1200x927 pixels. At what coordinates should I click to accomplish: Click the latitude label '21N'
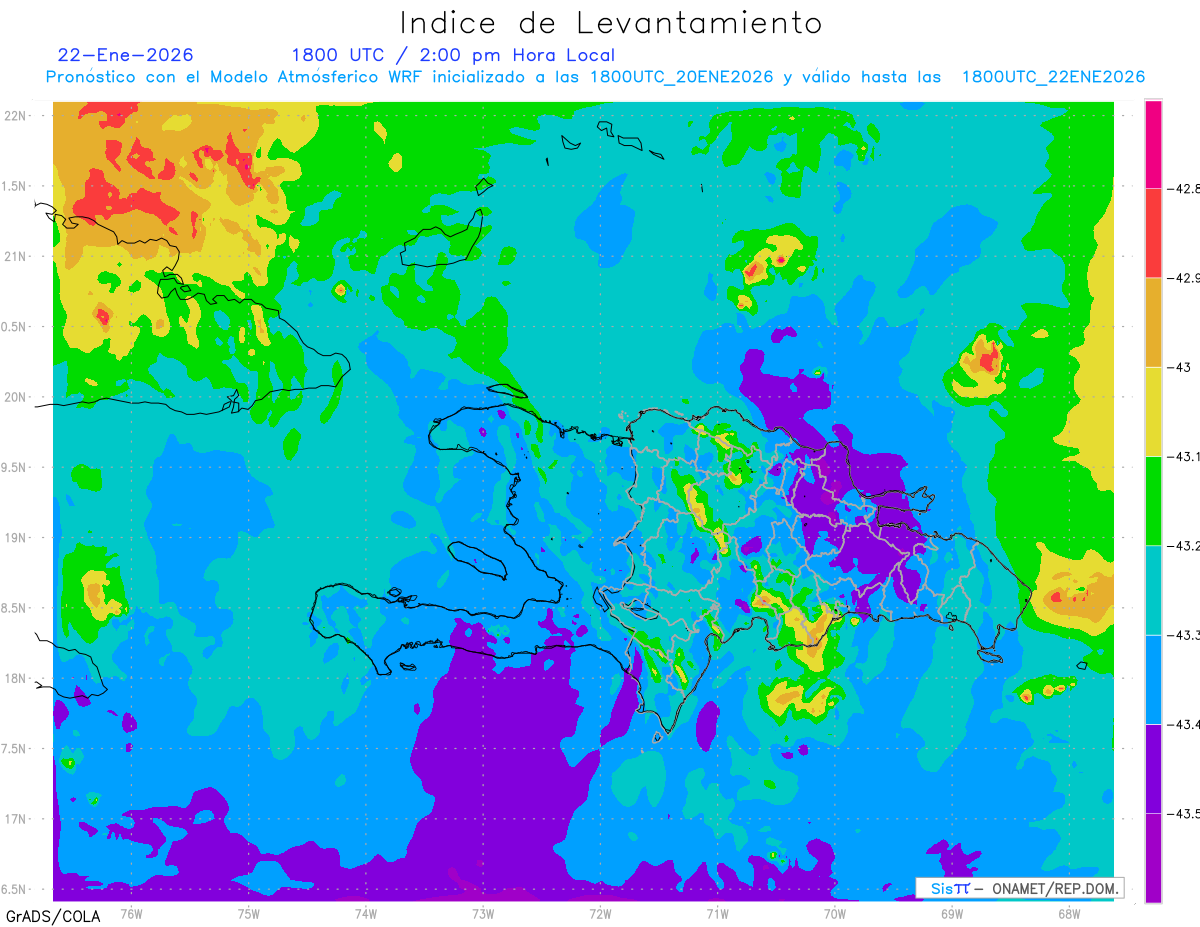point(17,257)
